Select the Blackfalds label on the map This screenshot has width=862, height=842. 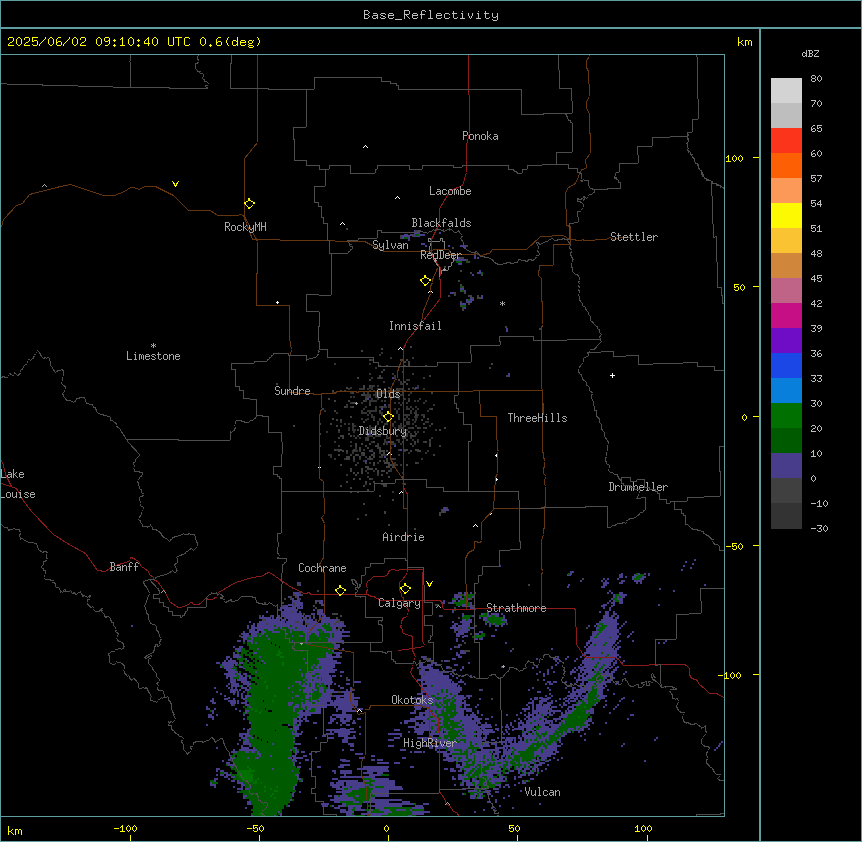441,223
